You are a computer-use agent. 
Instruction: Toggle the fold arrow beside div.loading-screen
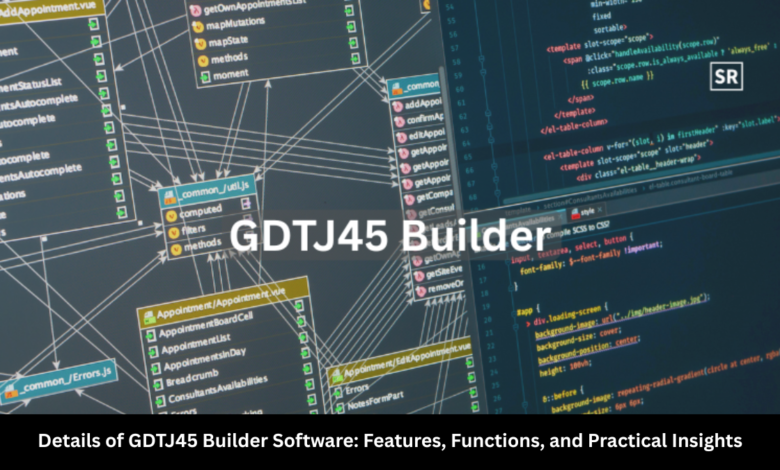pyautogui.click(x=528, y=324)
